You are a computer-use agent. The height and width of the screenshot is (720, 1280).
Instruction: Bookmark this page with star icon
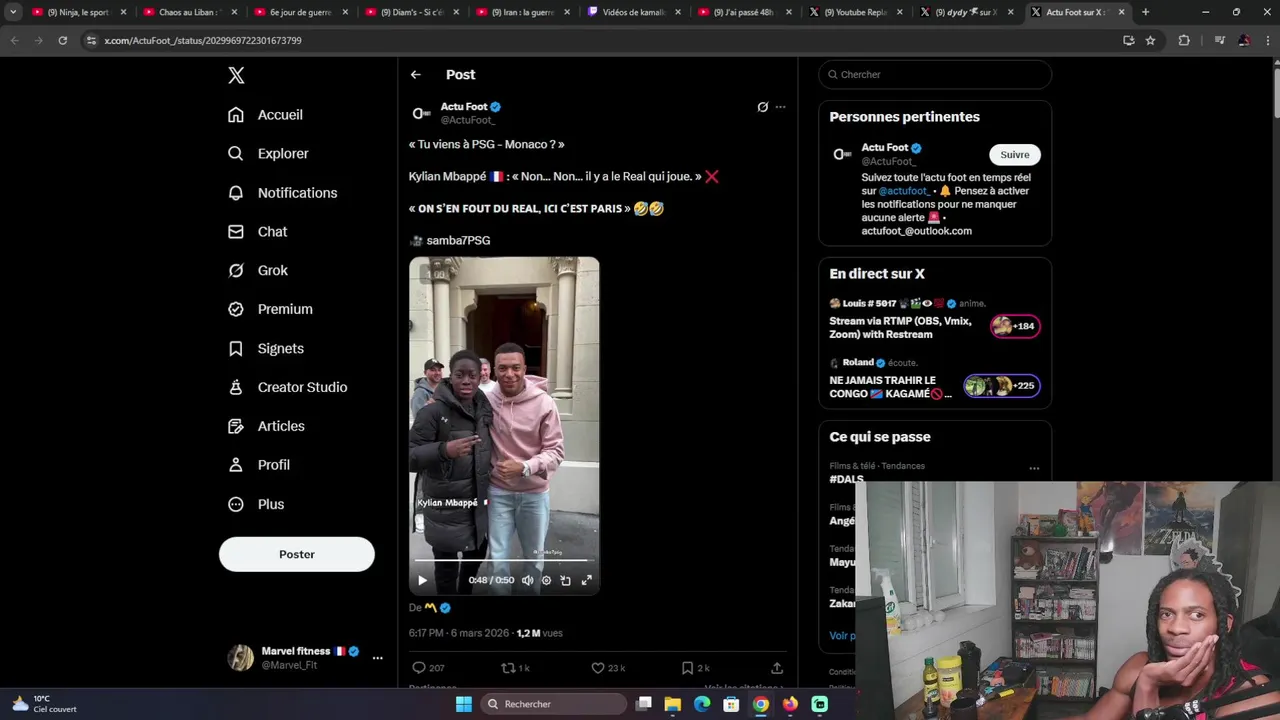tap(1150, 41)
